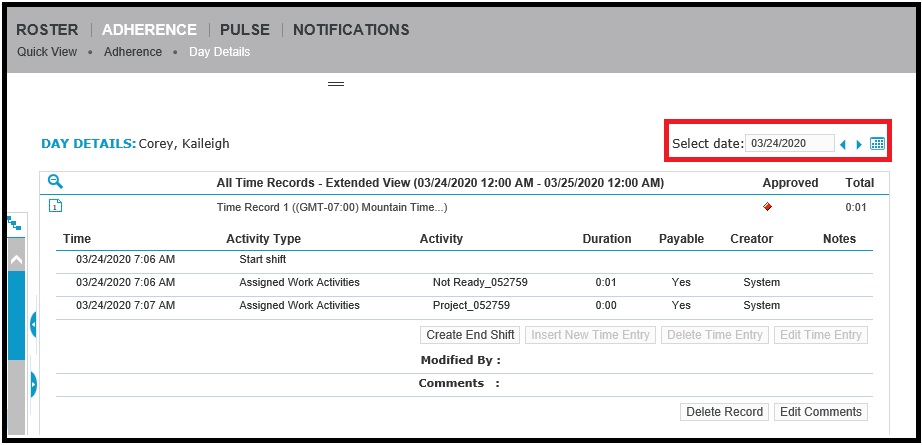Viewport: 922px width, 445px height.
Task: Go to Quick View sub-tab
Action: click(47, 52)
